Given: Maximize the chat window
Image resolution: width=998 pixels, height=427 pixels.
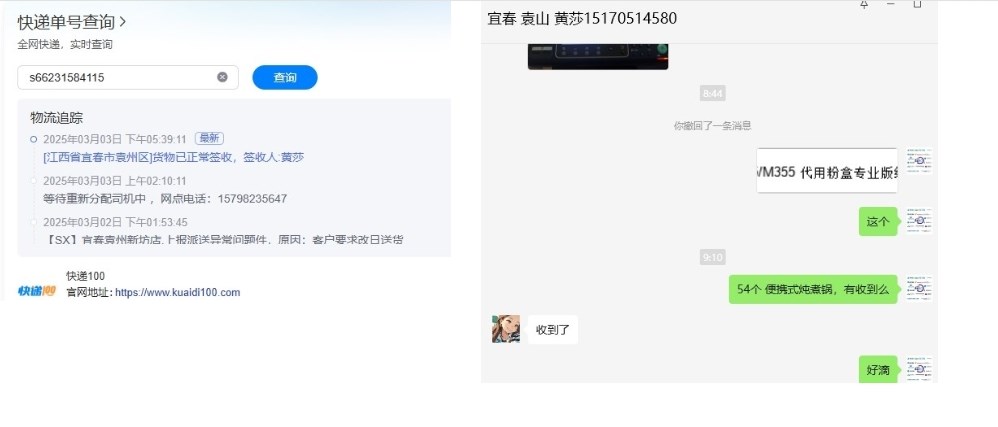Looking at the screenshot, I should point(917,4).
